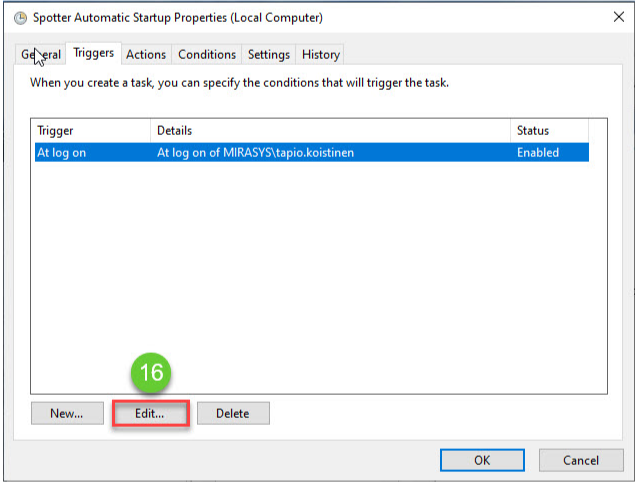Cancel the properties dialog
The height and width of the screenshot is (483, 638).
(x=581, y=460)
